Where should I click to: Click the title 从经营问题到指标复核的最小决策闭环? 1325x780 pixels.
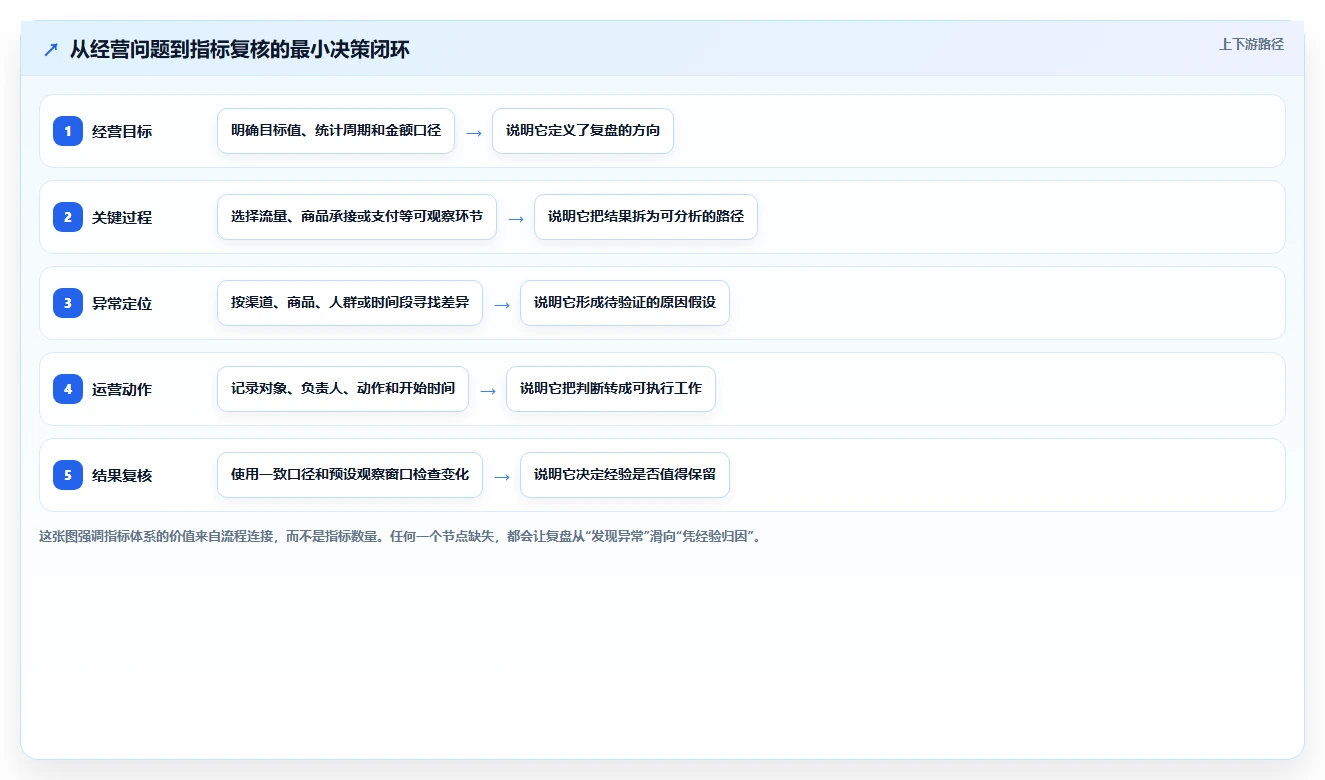click(240, 49)
